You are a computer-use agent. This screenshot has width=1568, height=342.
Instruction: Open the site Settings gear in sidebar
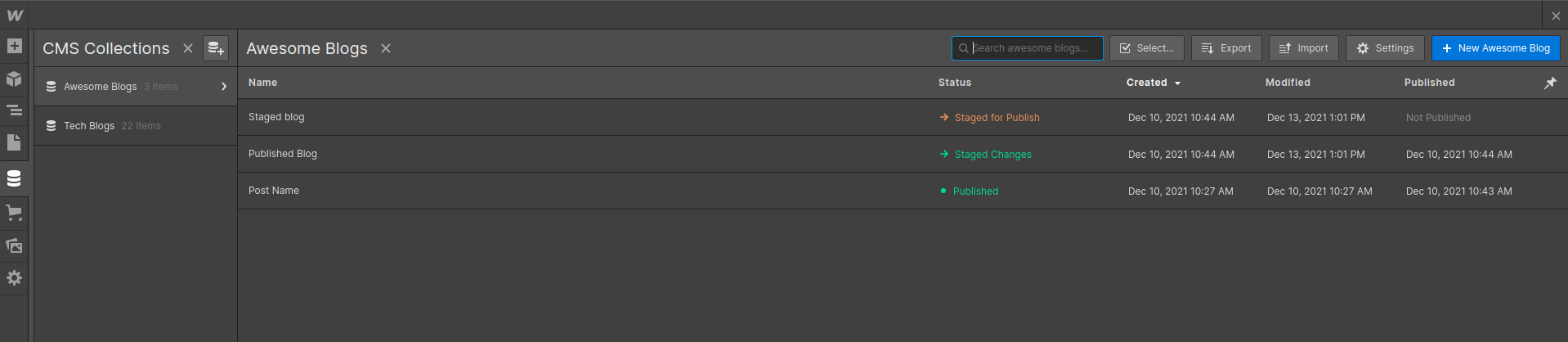click(14, 278)
